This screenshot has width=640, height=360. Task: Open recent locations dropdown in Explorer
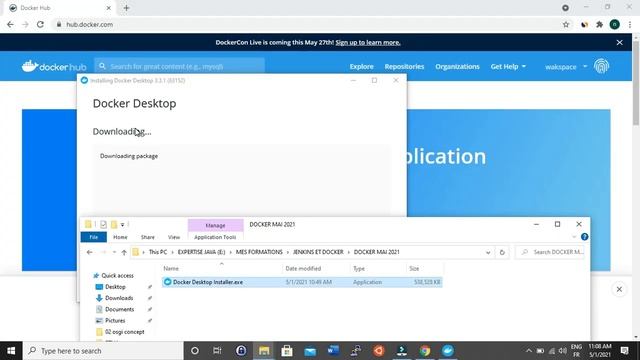coord(114,252)
